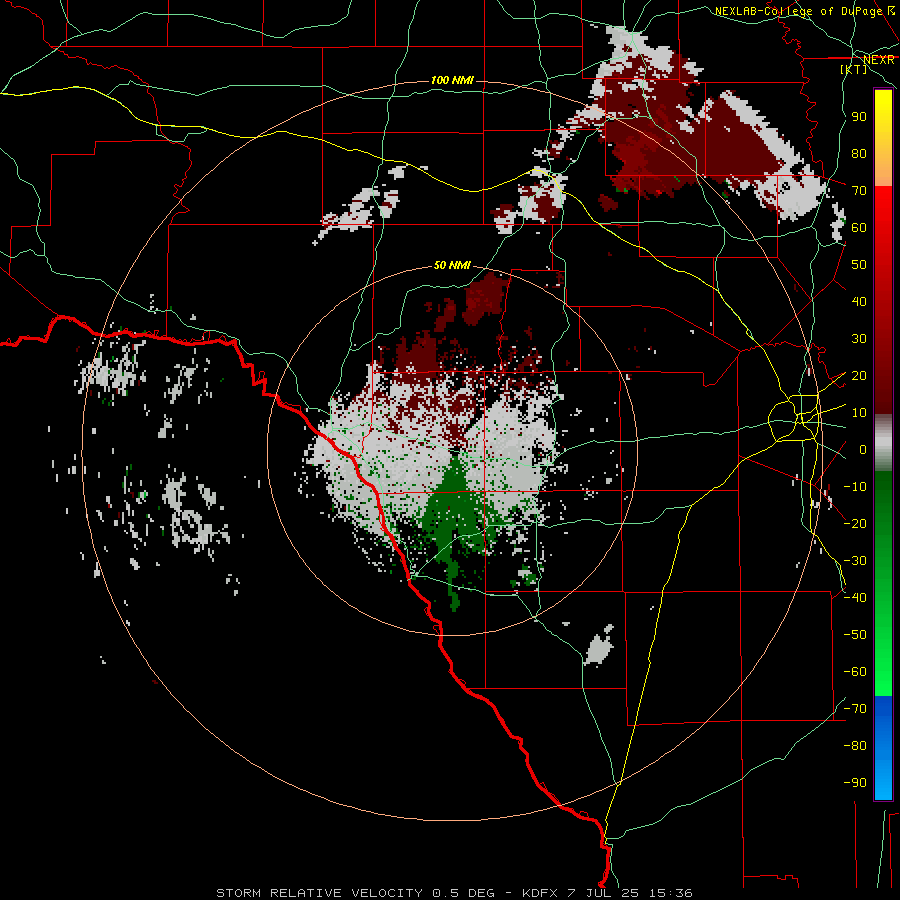Click the 90 value on velocity scale

pos(859,117)
